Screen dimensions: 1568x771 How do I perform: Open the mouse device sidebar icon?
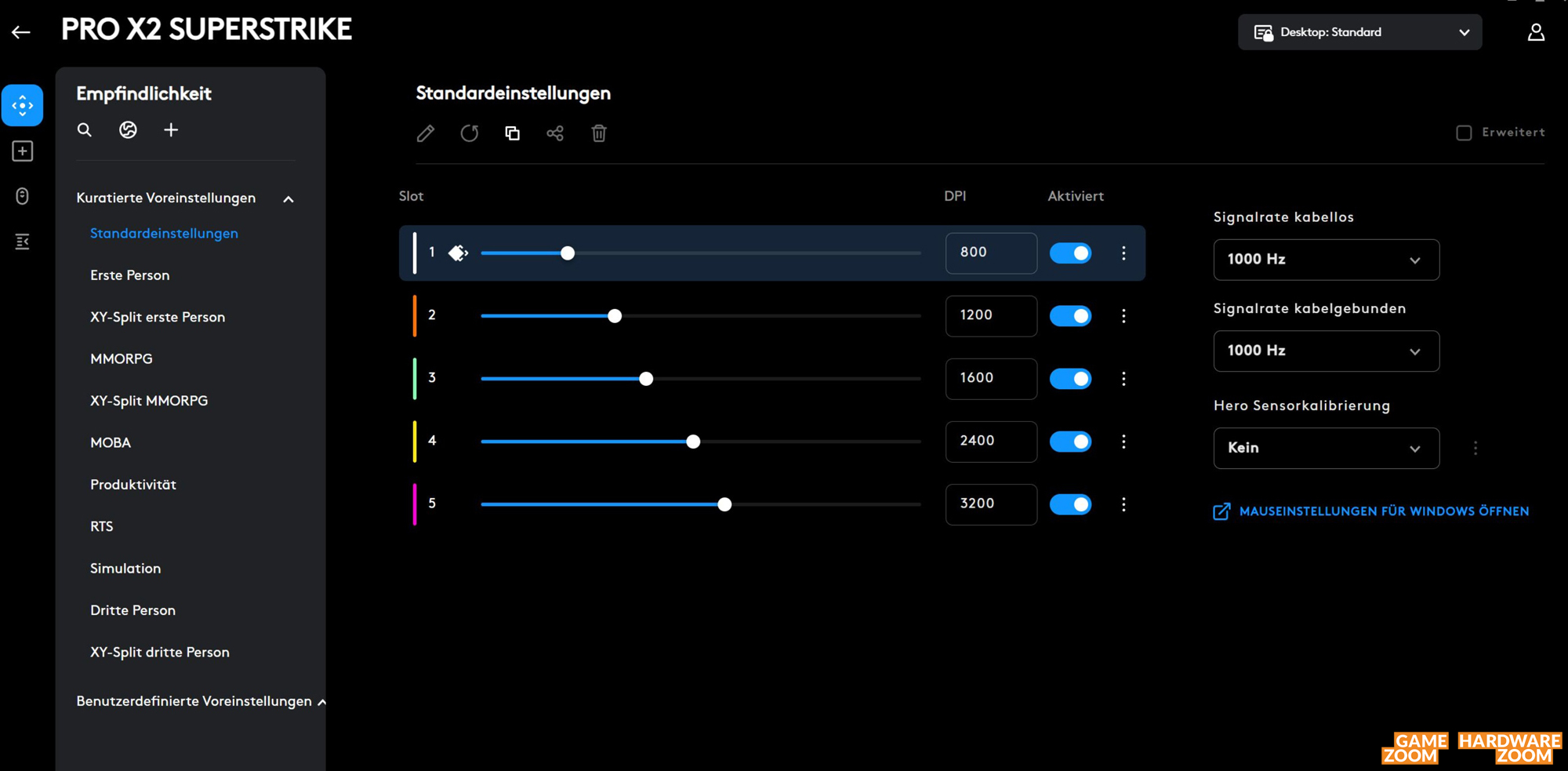pos(22,196)
